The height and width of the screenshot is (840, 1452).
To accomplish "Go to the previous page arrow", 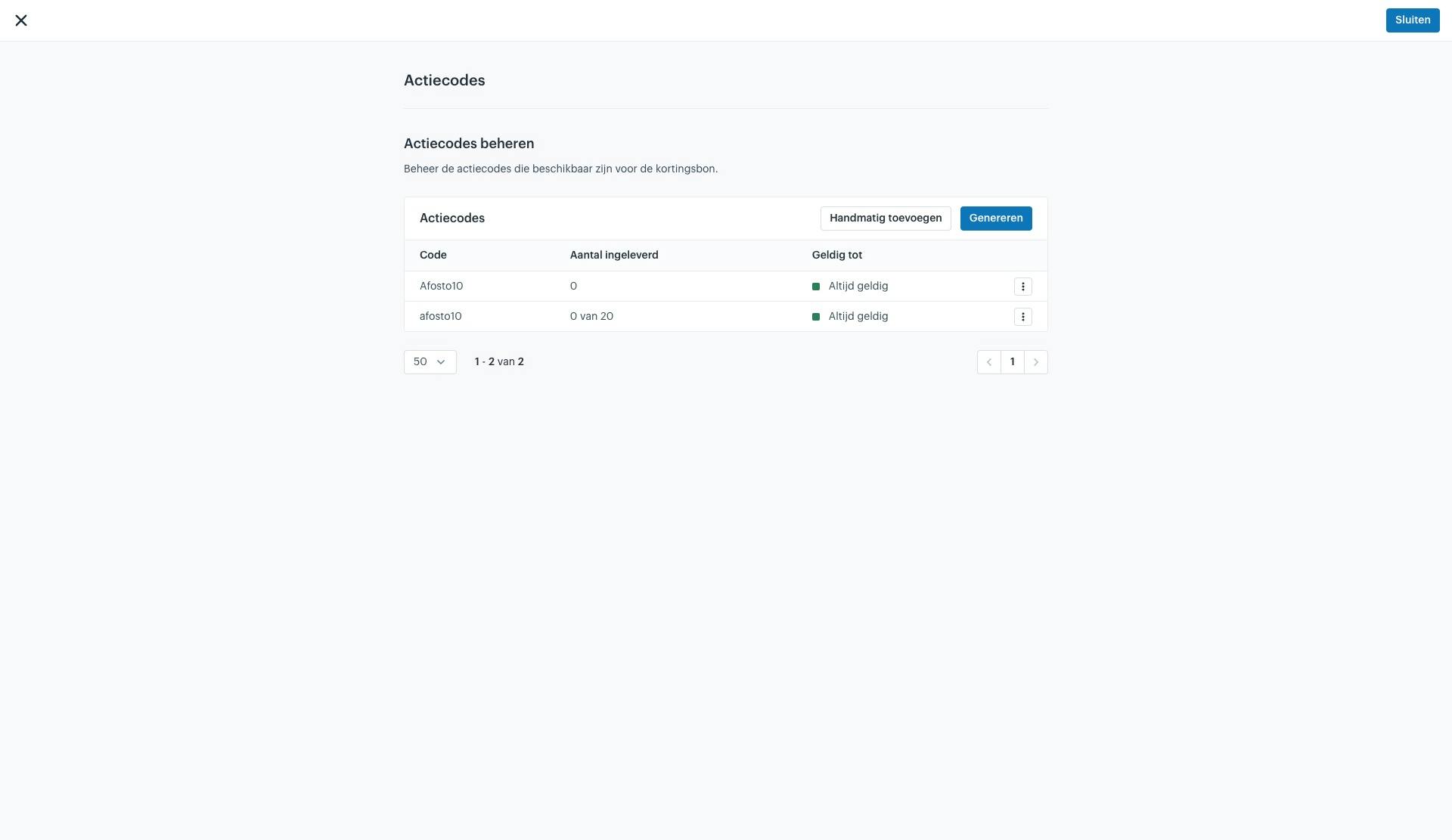I will click(988, 362).
